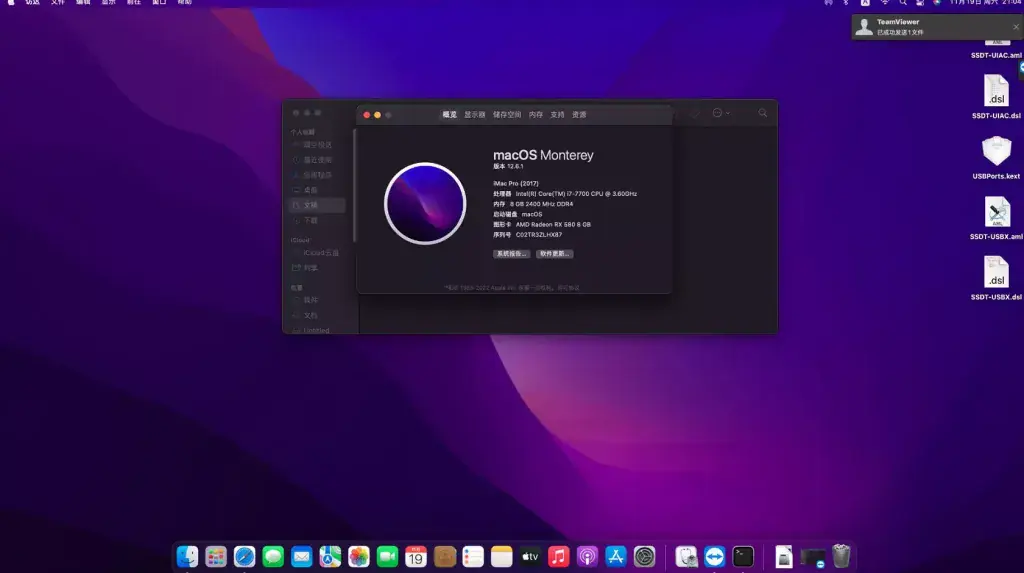Select iCloud云盘 in Finder sidebar
1024x573 pixels.
click(317, 253)
